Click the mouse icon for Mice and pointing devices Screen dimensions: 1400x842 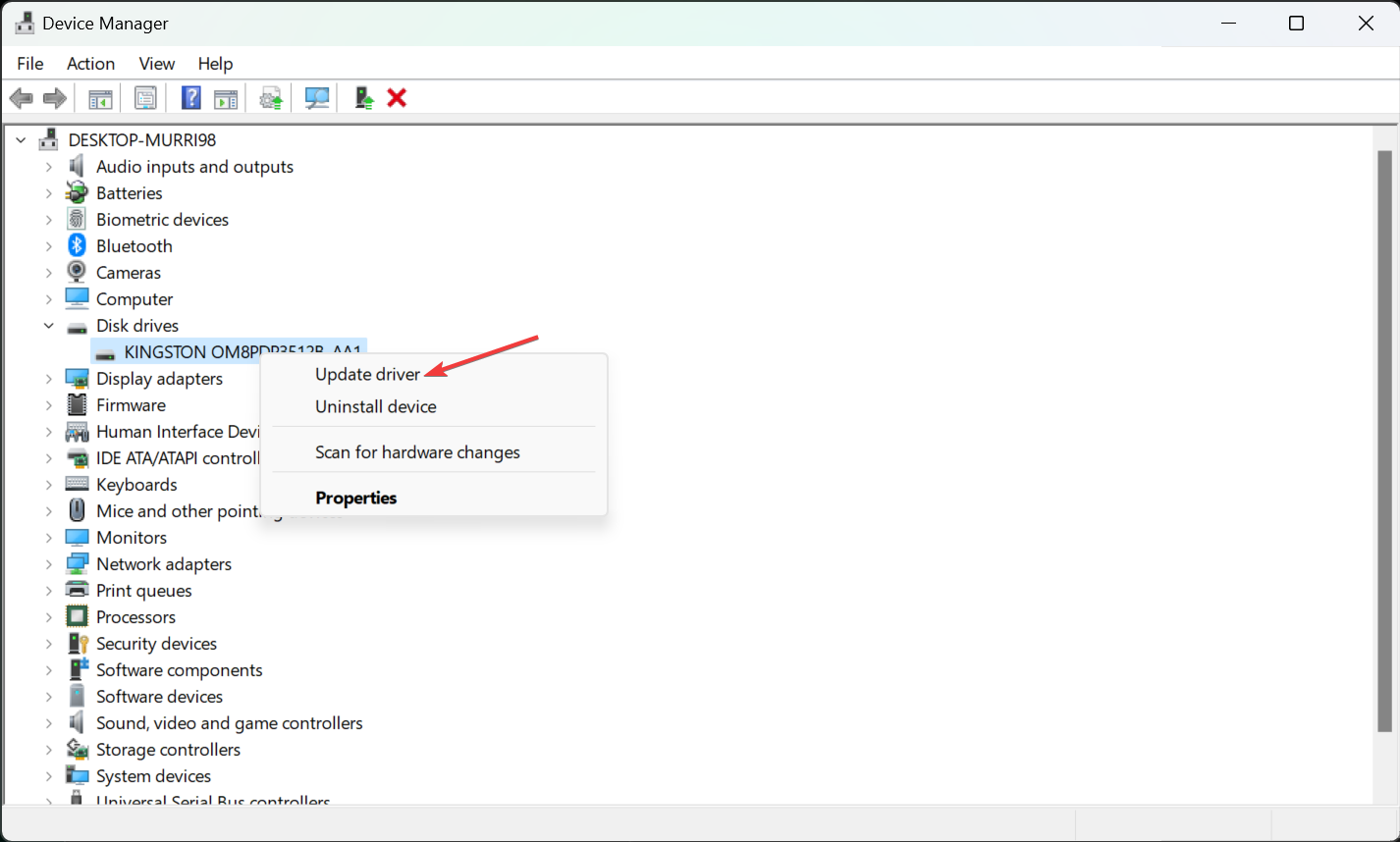tap(77, 510)
